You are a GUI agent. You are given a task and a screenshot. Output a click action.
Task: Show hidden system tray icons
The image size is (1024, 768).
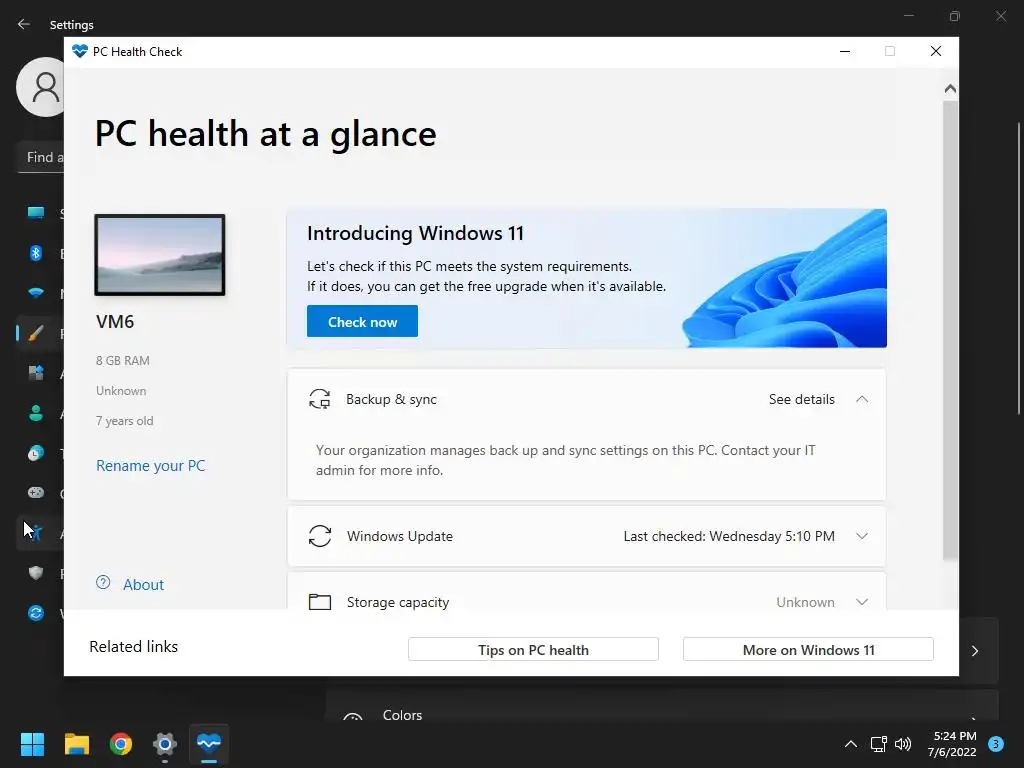click(x=851, y=744)
